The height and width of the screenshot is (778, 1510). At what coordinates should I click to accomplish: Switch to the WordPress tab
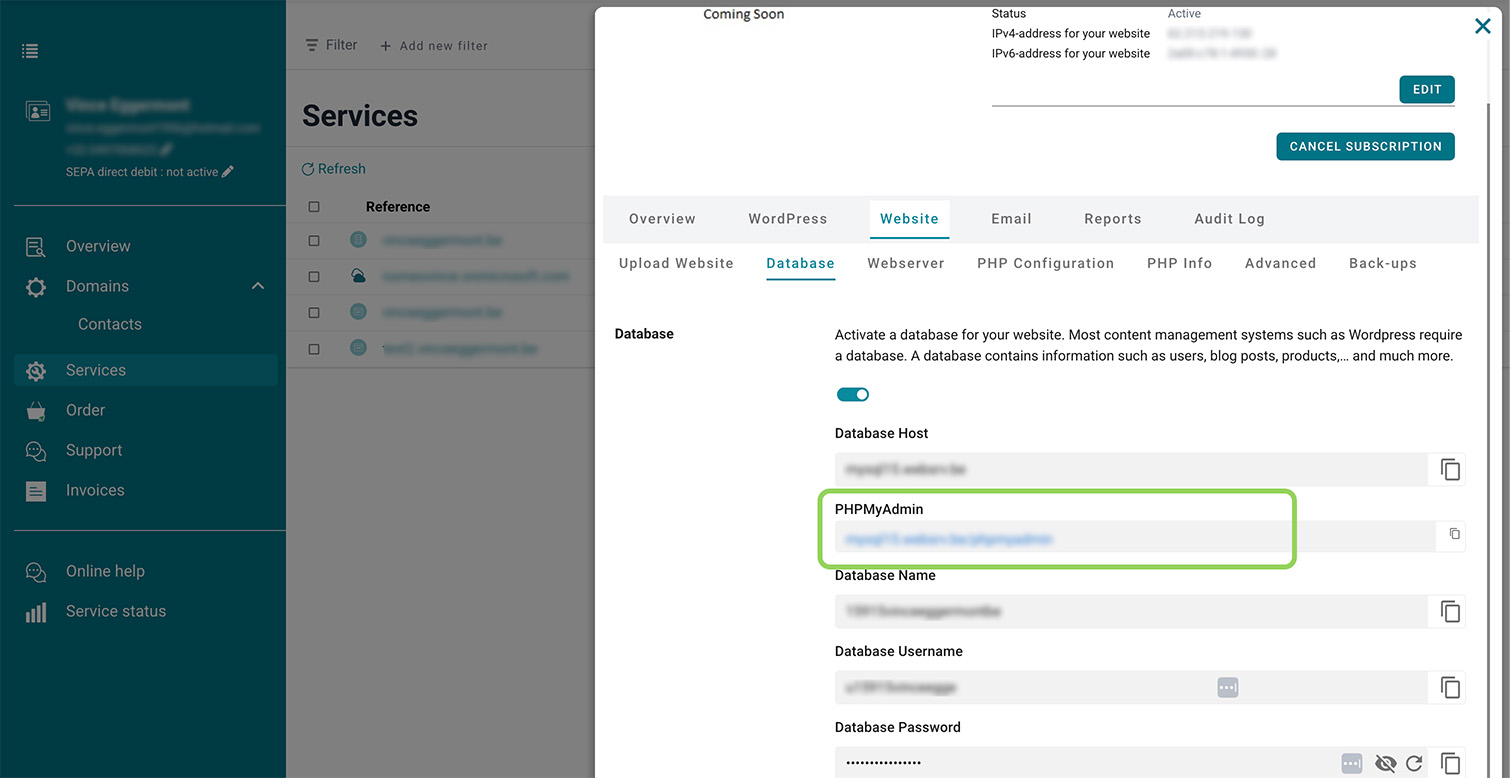(788, 219)
